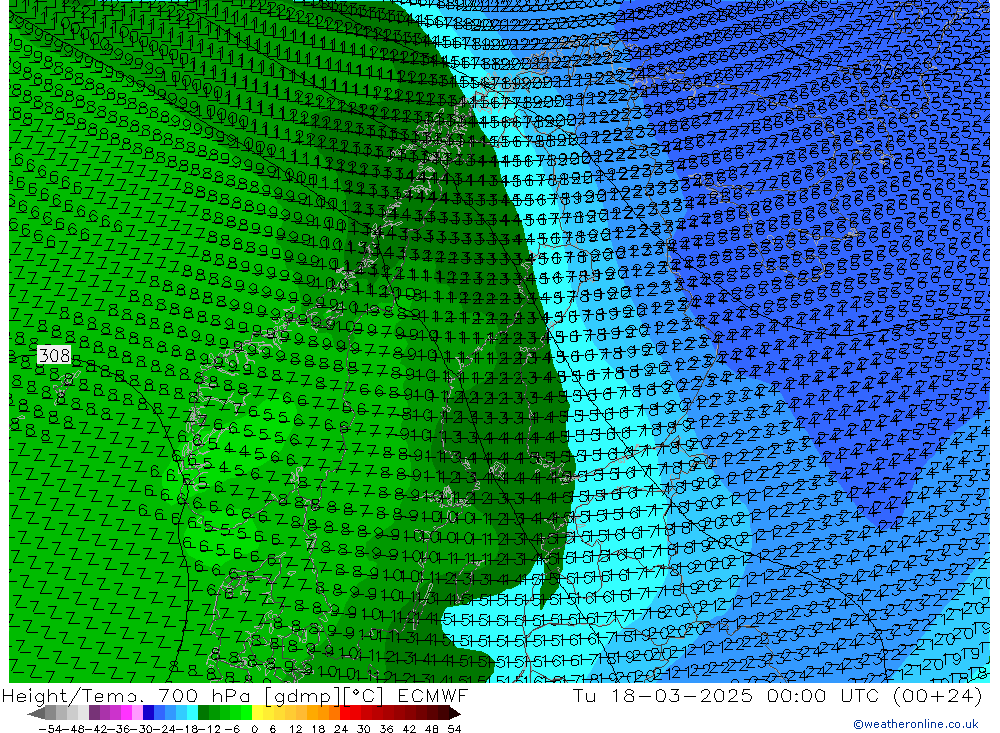Click the ECMWF model label

pos(432,695)
